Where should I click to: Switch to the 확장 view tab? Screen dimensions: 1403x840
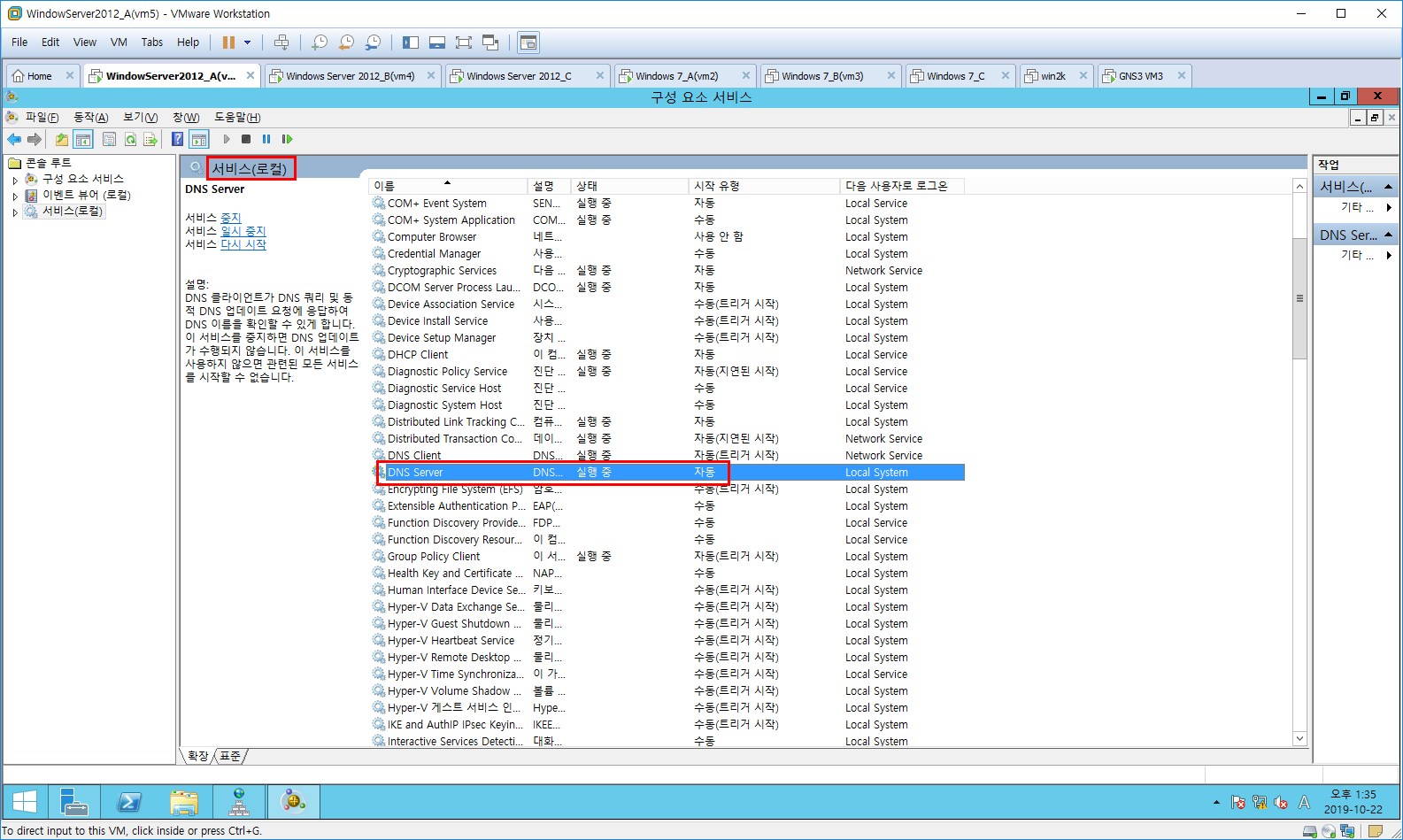pyautogui.click(x=198, y=756)
